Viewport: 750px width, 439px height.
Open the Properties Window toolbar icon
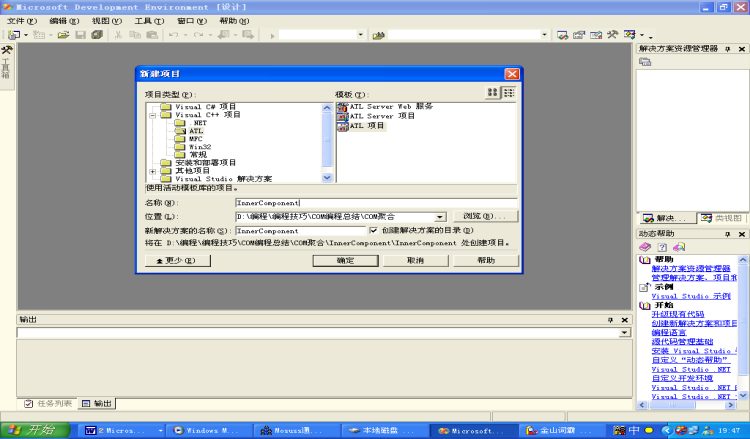(x=579, y=35)
